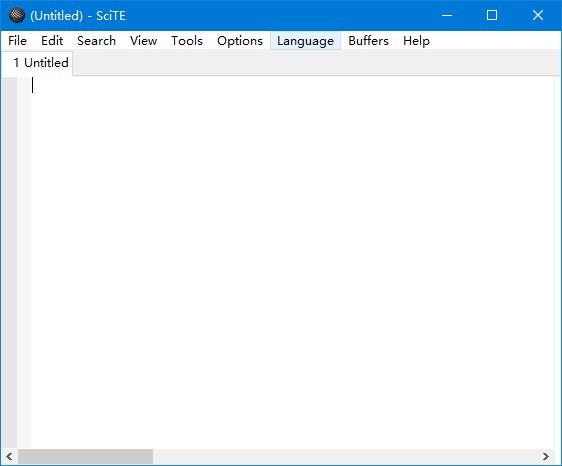This screenshot has width=562, height=466.
Task: Open the Edit menu
Action: [x=52, y=41]
